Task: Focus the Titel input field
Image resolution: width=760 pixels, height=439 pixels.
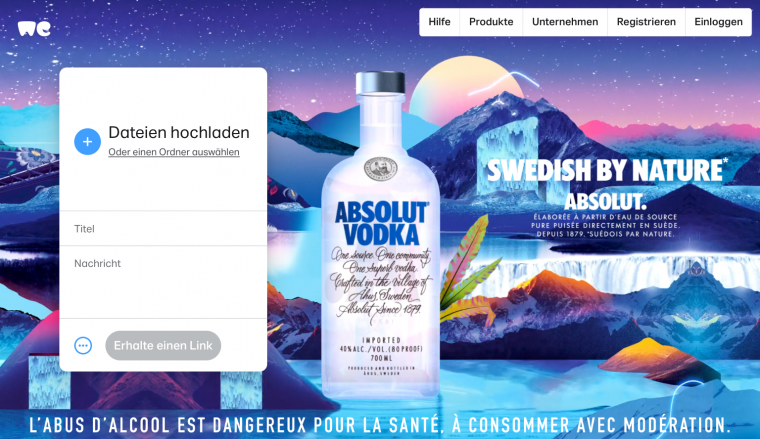Action: pyautogui.click(x=163, y=229)
